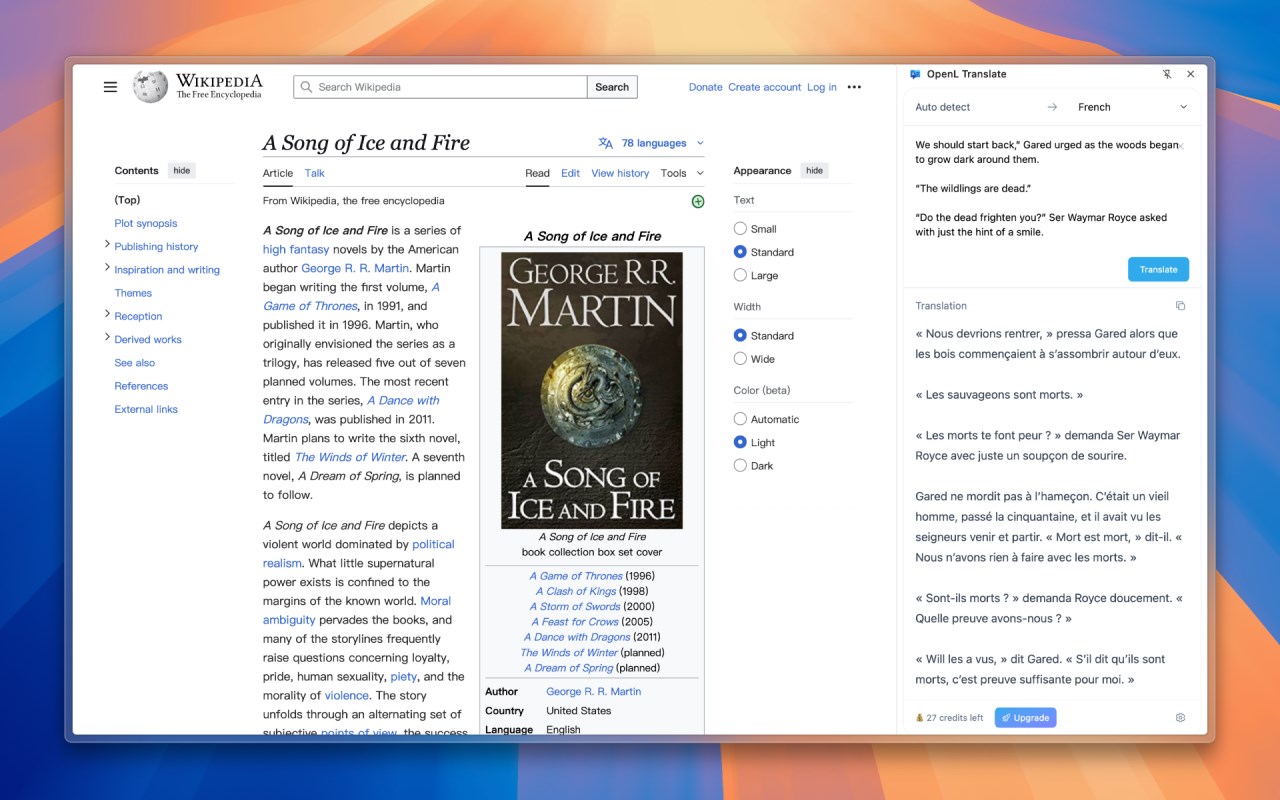Click the green plus good-article icon
The width and height of the screenshot is (1280, 800).
(x=698, y=201)
